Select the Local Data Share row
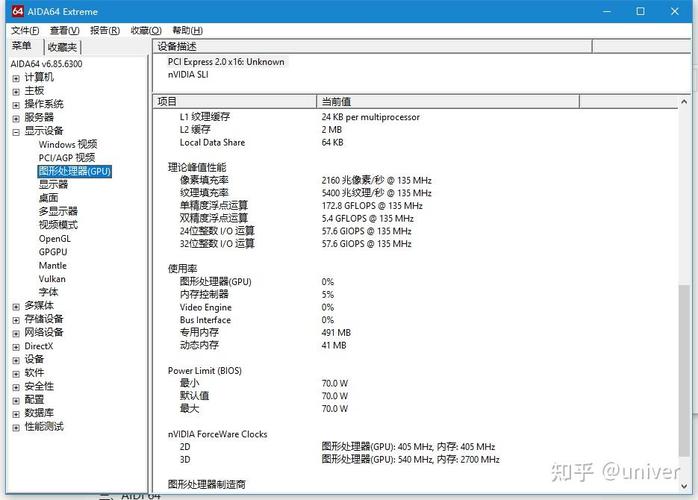Screen dimensions: 698x500 [261, 142]
